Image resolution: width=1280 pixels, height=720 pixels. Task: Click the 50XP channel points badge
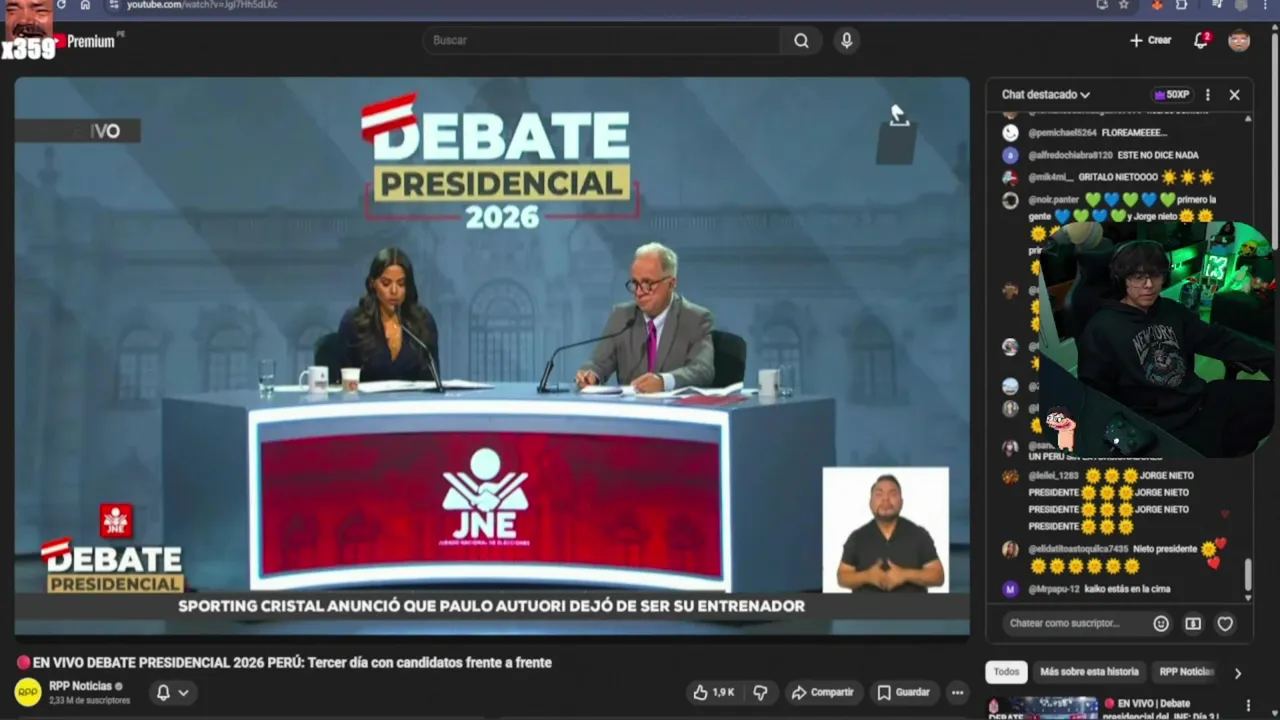1171,95
